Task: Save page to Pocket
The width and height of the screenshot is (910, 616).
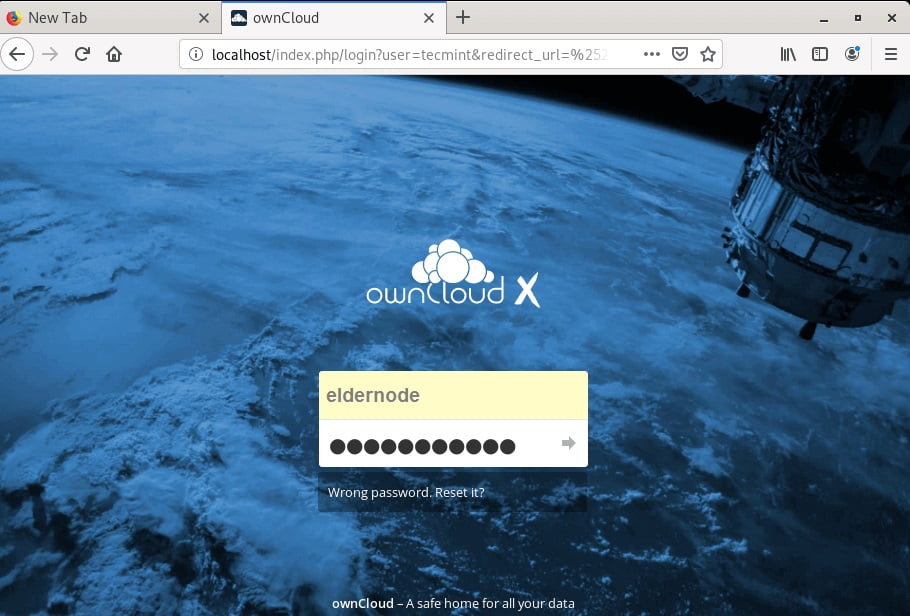Action: [680, 54]
